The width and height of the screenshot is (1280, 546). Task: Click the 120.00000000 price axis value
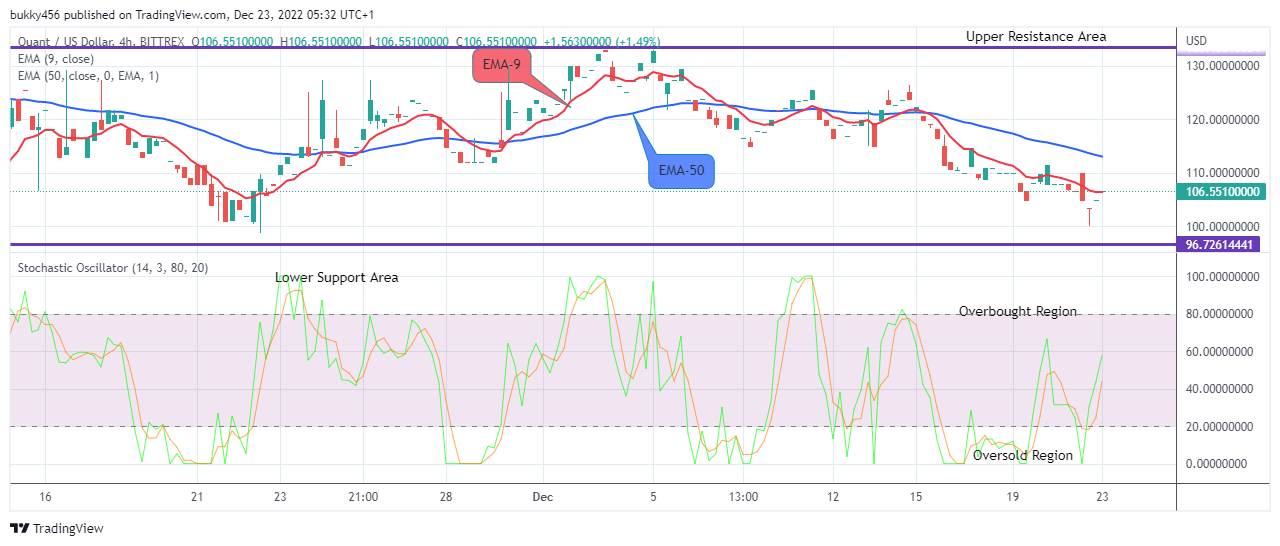click(x=1223, y=119)
